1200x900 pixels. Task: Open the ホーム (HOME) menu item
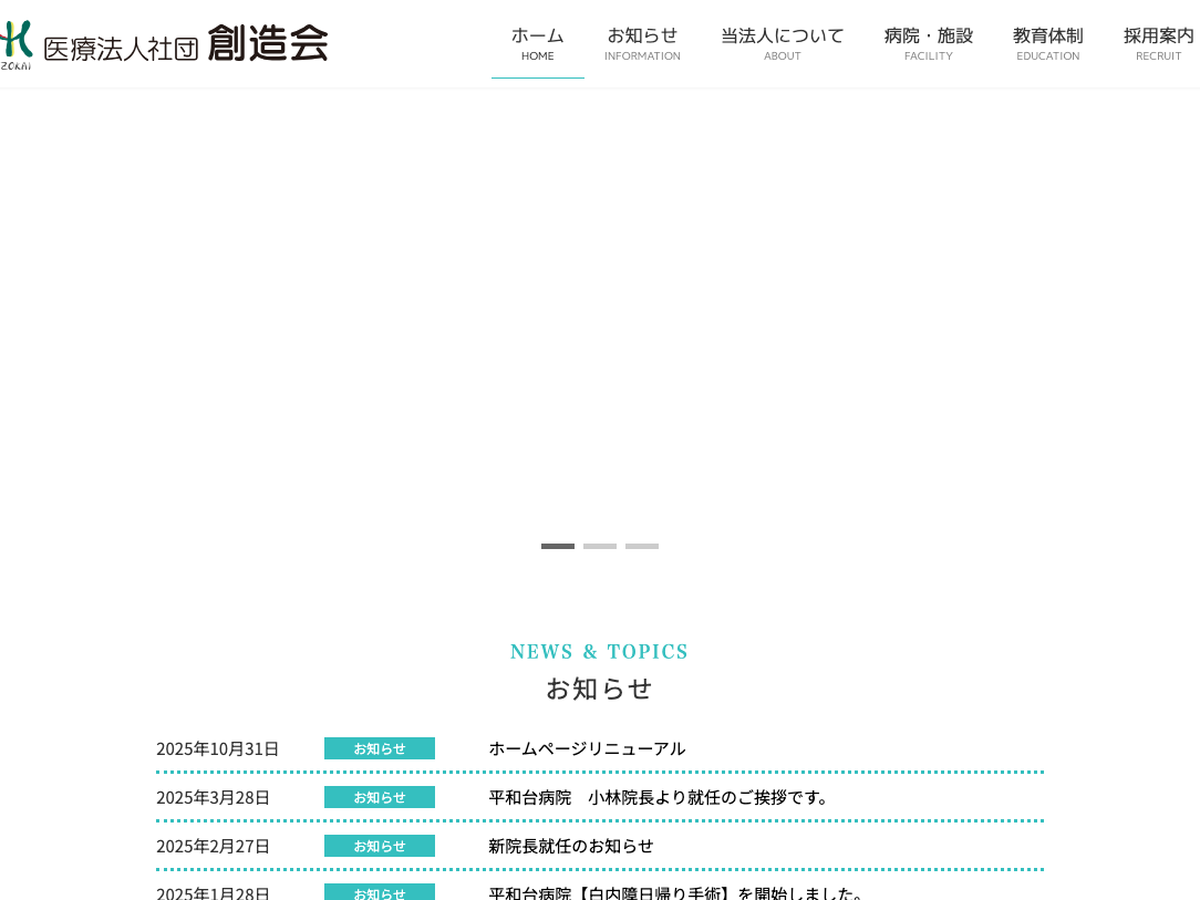(537, 43)
